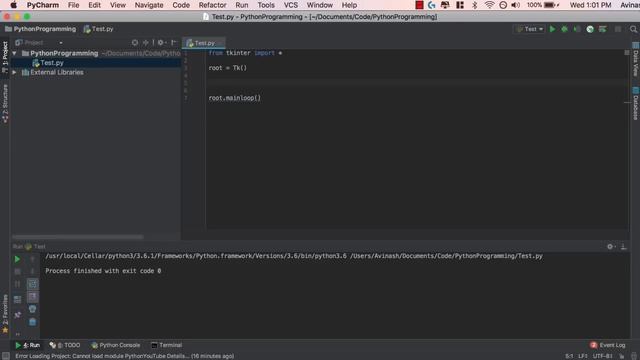Screen dimensions: 640x360
Task: Toggle soft-wrap icon in Run panel
Action: pos(33,284)
